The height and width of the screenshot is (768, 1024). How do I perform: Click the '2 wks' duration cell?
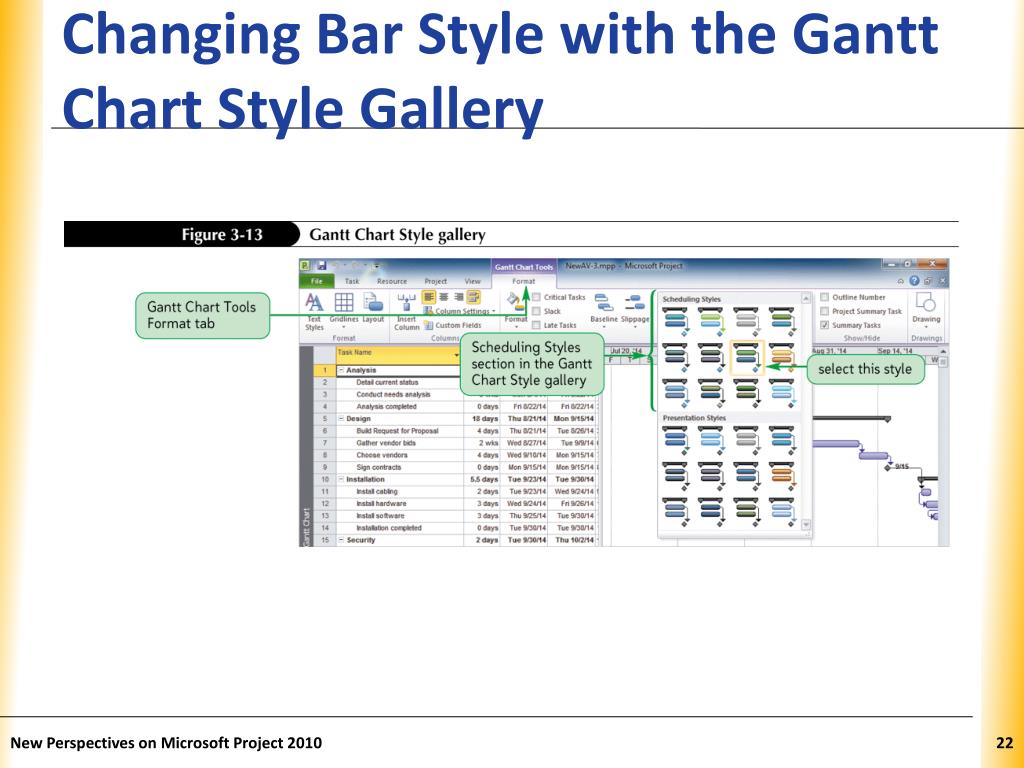[483, 443]
